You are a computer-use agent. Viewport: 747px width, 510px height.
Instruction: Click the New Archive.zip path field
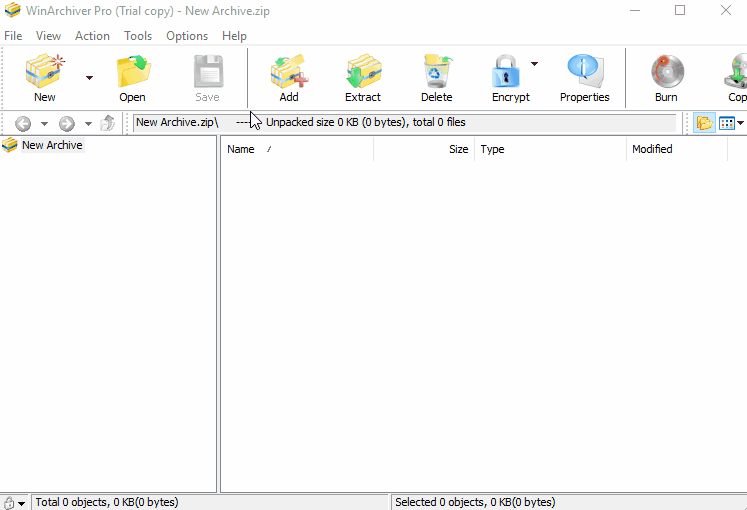(404, 122)
